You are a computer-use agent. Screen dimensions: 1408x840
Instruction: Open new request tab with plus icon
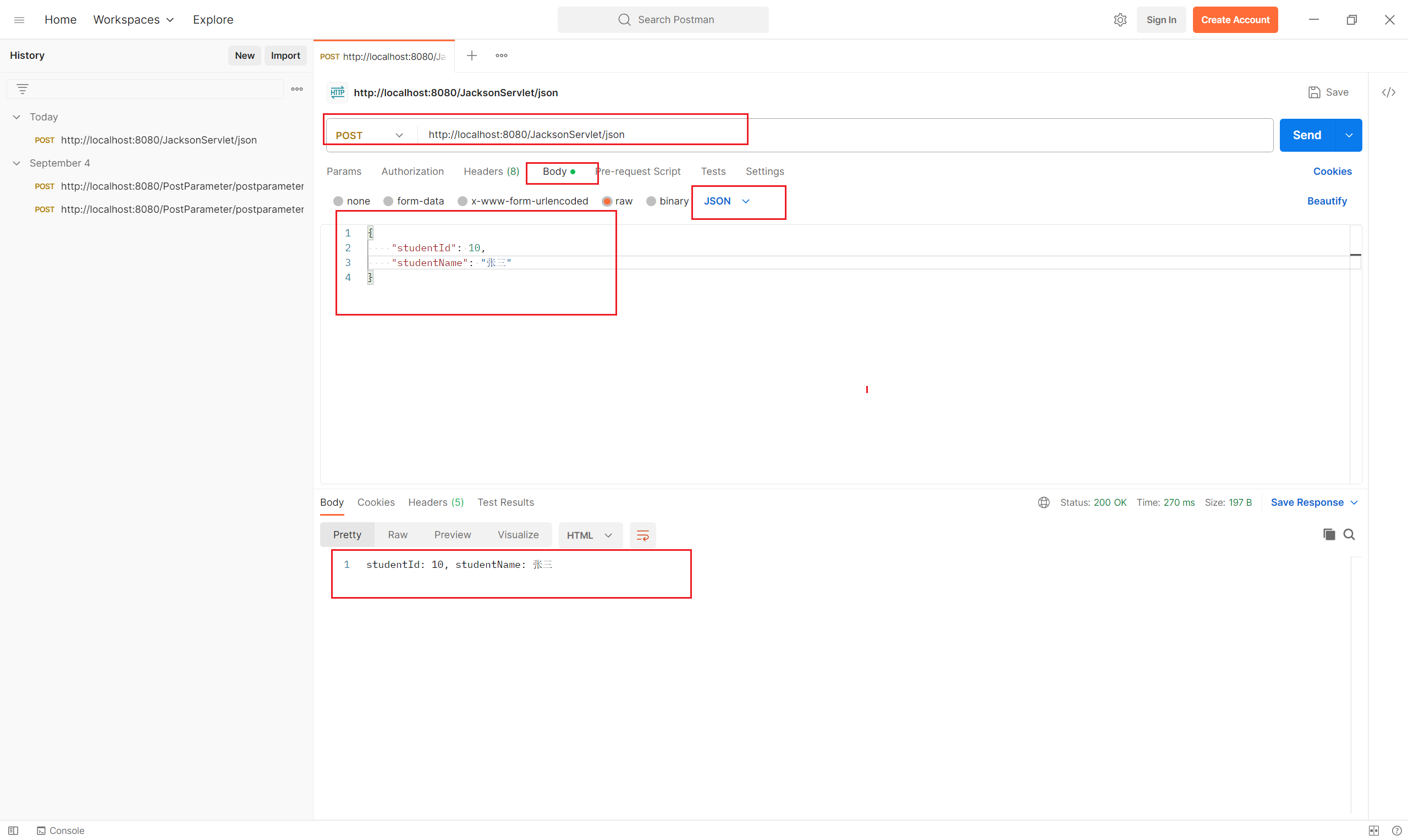(x=471, y=56)
